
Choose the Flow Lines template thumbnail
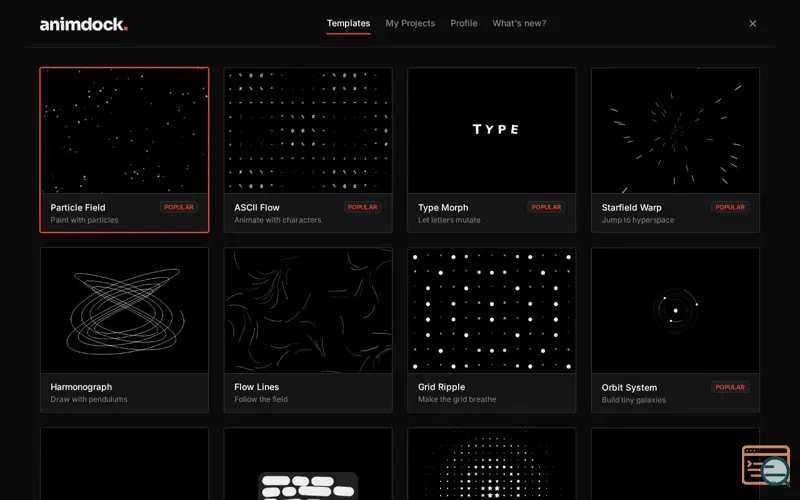308,311
